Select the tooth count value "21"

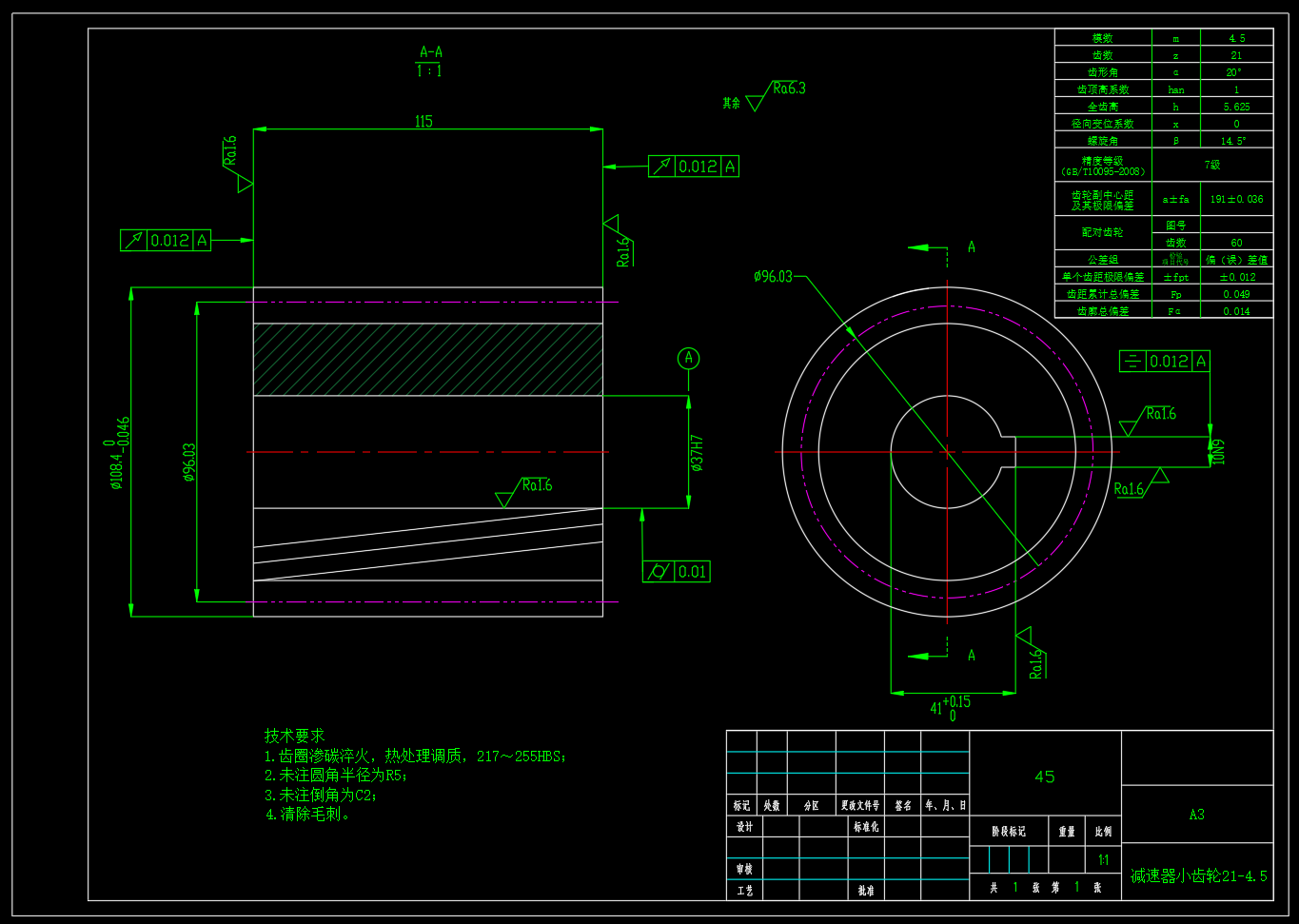tap(1236, 55)
